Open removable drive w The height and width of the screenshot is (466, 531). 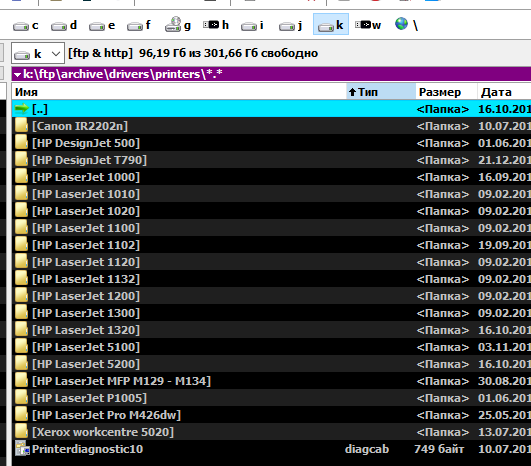pyautogui.click(x=368, y=25)
